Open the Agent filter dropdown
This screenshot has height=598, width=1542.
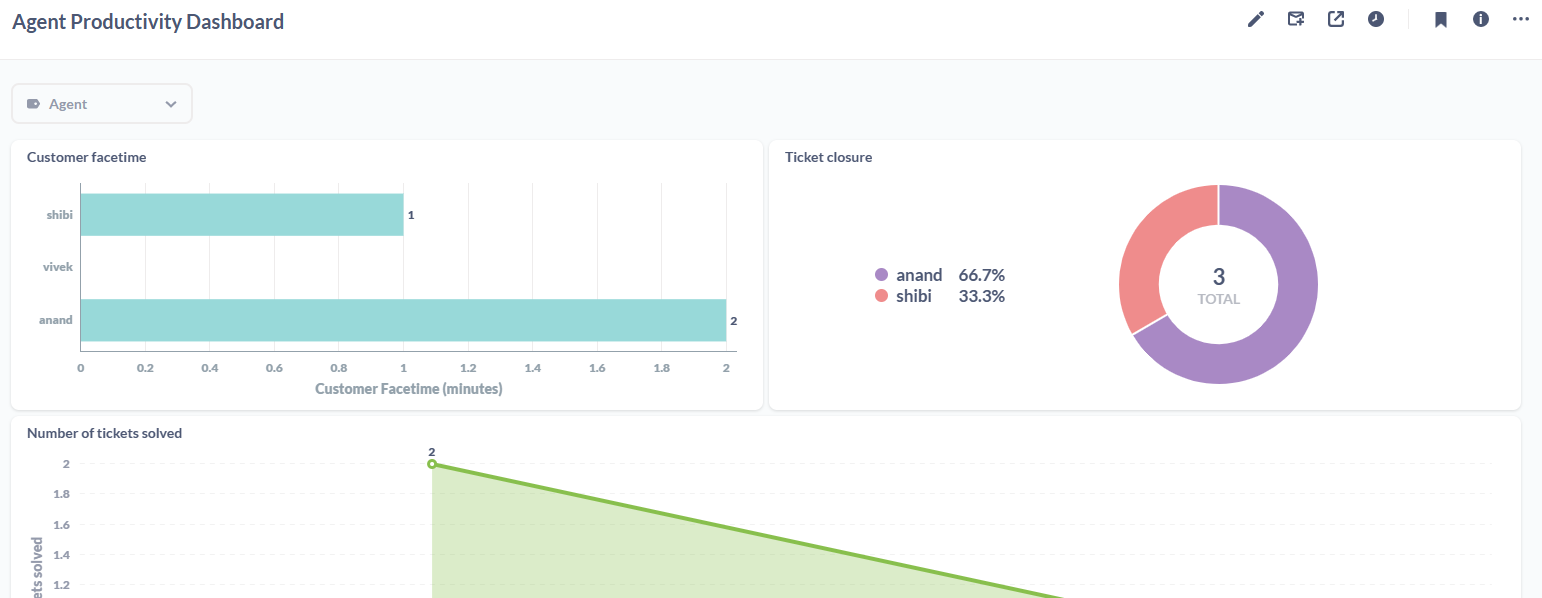point(100,103)
